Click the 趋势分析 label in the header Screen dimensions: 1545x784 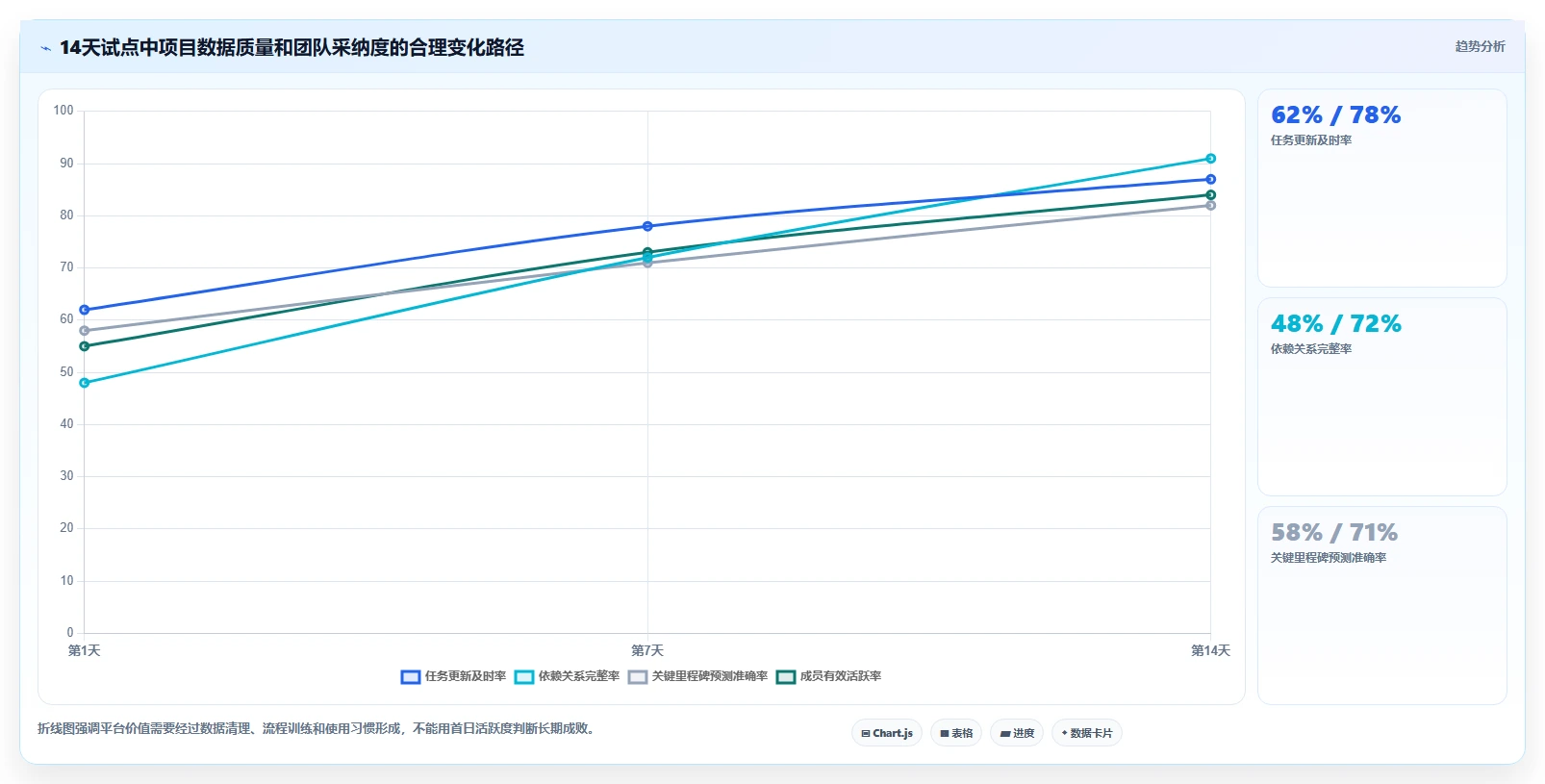1480,46
